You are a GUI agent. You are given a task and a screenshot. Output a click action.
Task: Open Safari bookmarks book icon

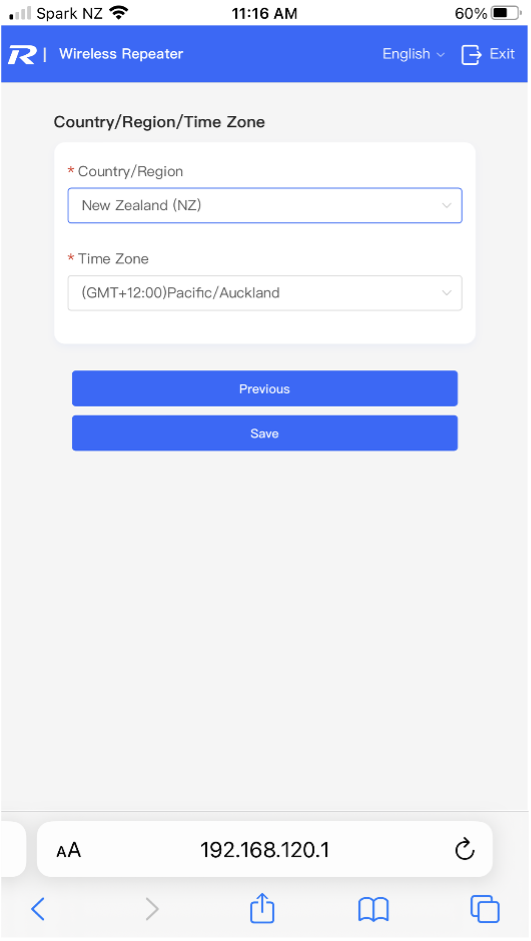pos(373,909)
